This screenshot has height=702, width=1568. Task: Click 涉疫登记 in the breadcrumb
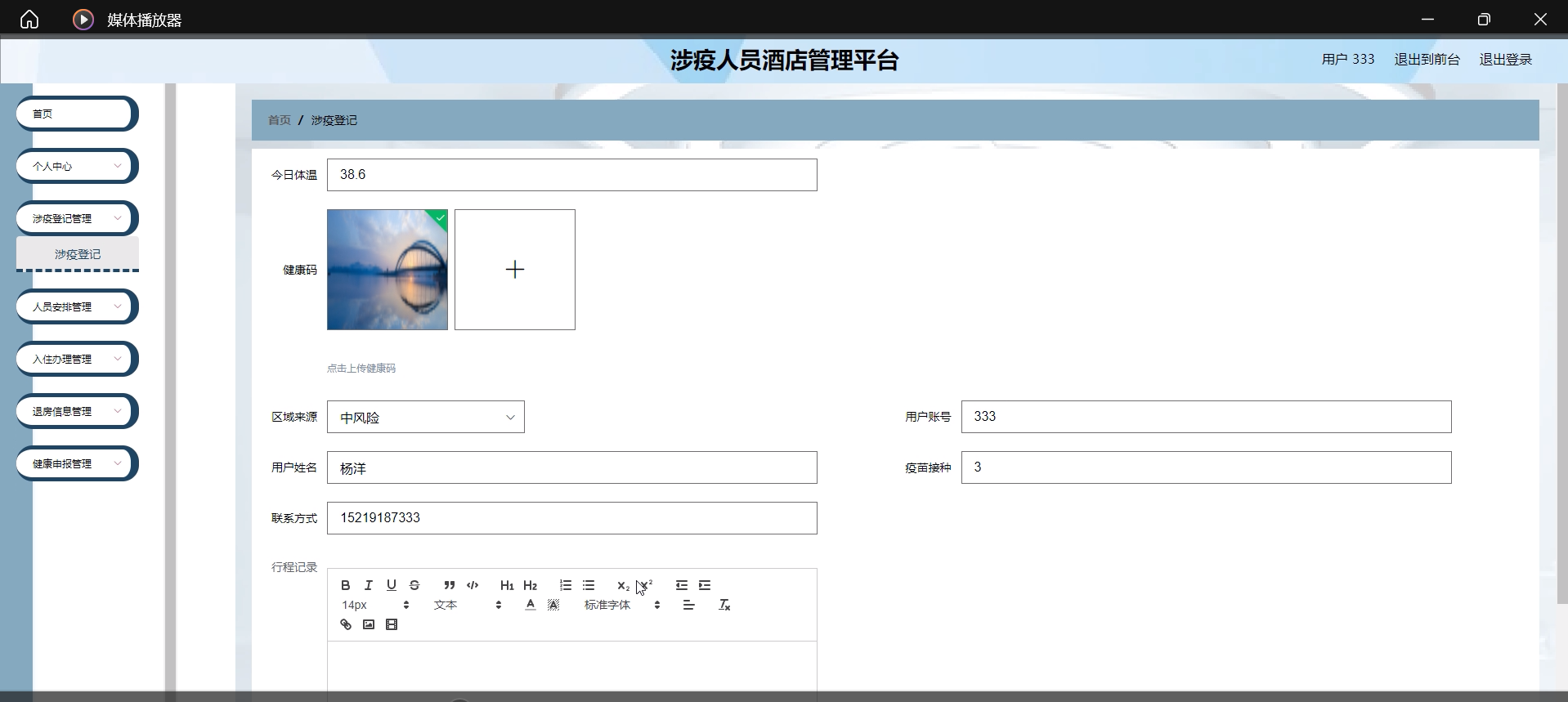[334, 120]
